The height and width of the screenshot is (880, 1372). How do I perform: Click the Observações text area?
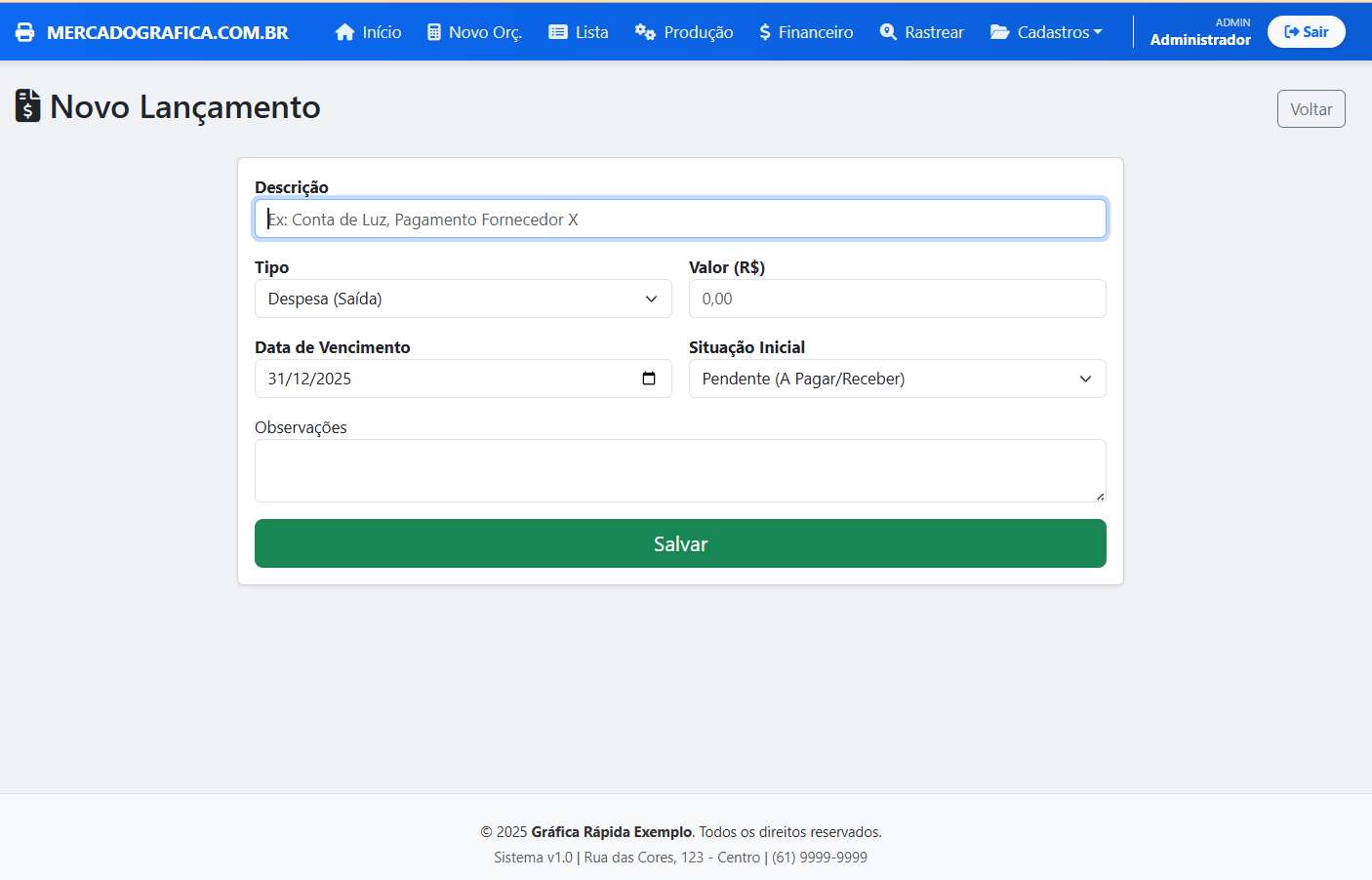680,470
